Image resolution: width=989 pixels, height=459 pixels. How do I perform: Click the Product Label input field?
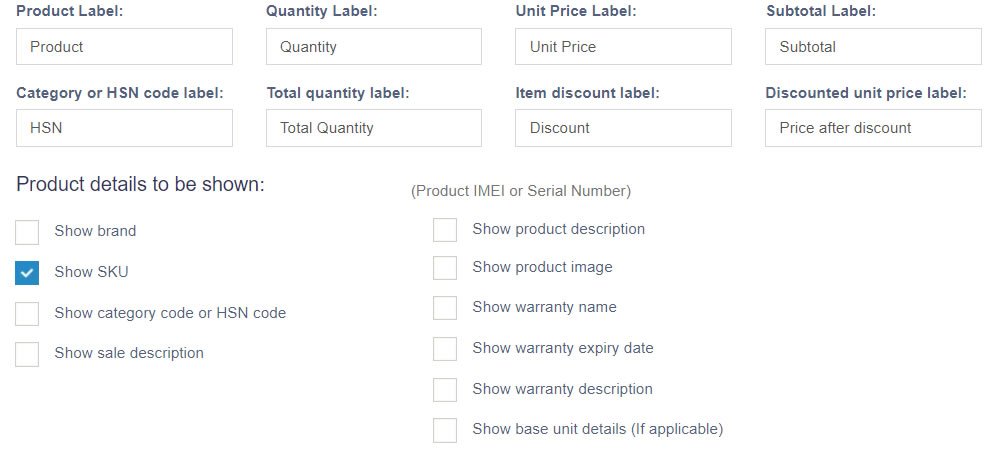(x=124, y=47)
